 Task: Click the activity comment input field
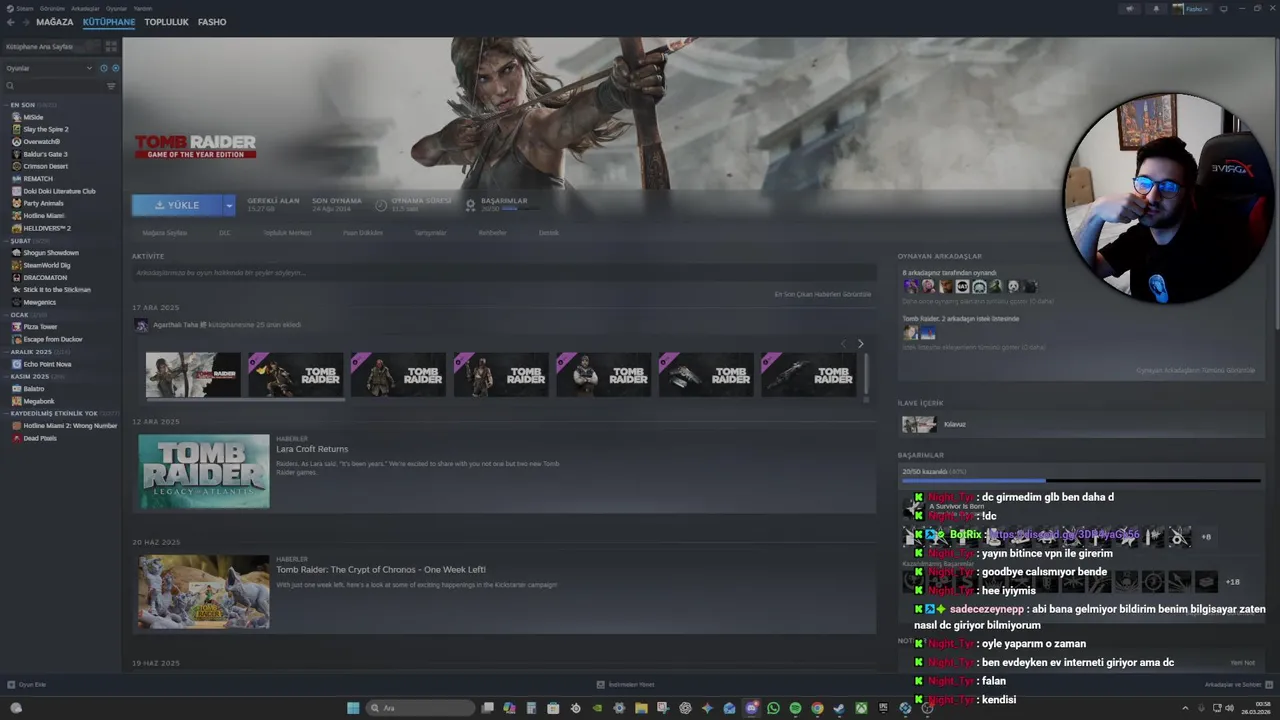click(x=504, y=273)
